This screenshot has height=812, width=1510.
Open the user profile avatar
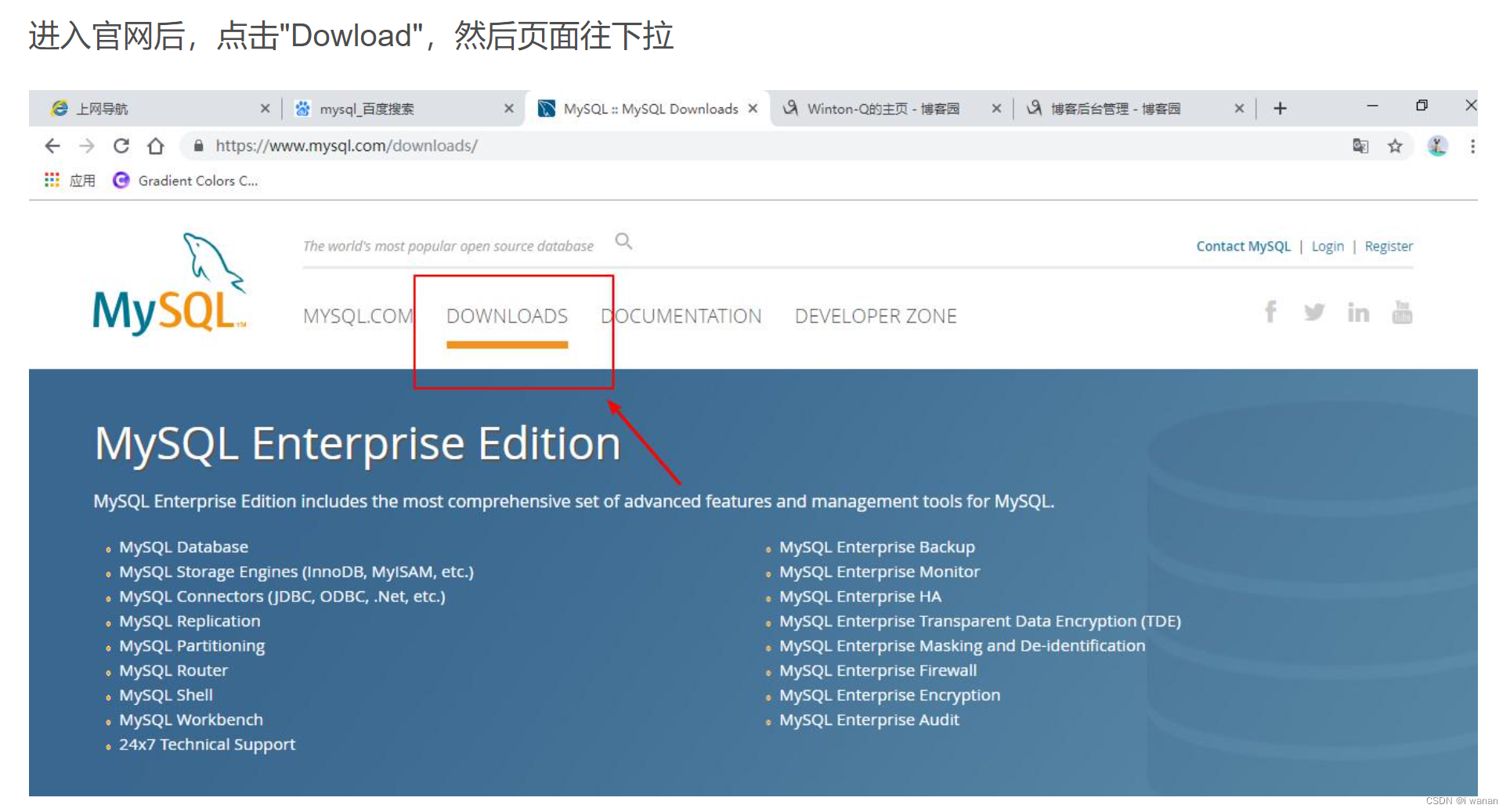tap(1437, 146)
